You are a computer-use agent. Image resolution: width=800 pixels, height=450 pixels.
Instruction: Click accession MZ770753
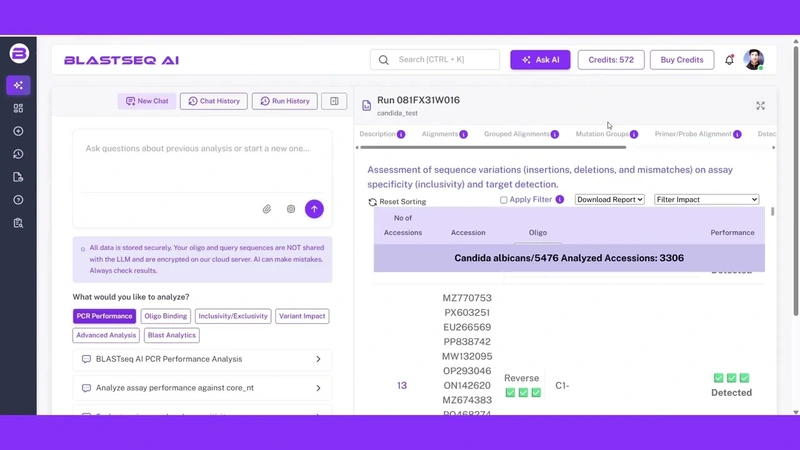467,298
